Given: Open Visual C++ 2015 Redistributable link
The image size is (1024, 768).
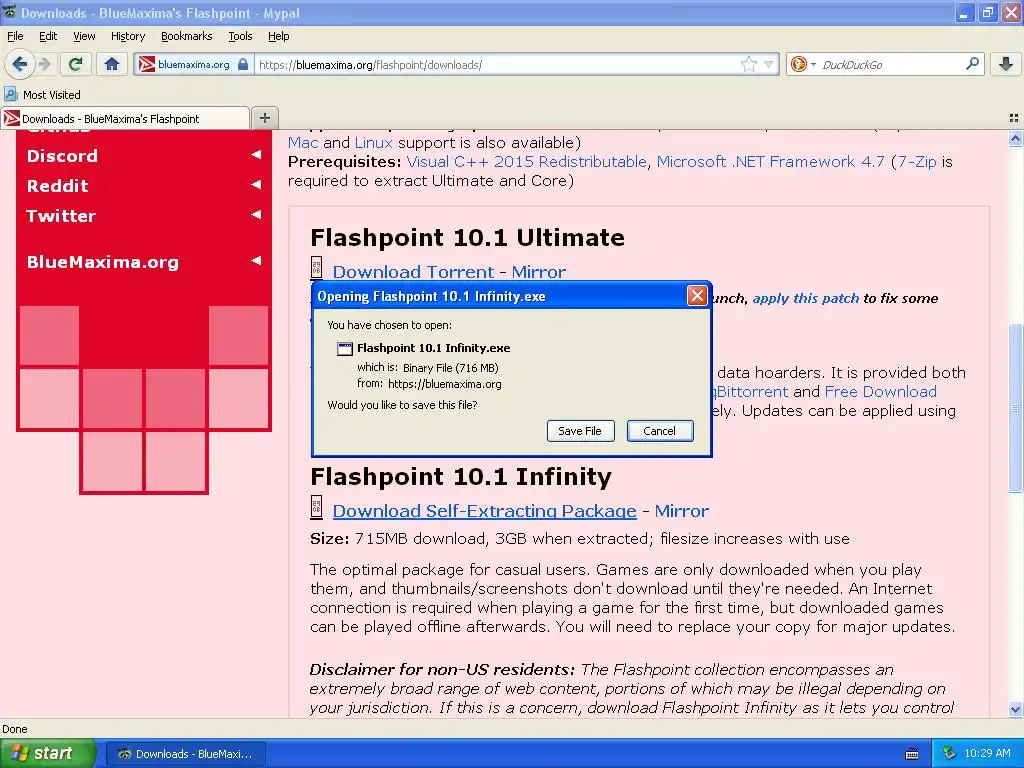Looking at the screenshot, I should [526, 161].
